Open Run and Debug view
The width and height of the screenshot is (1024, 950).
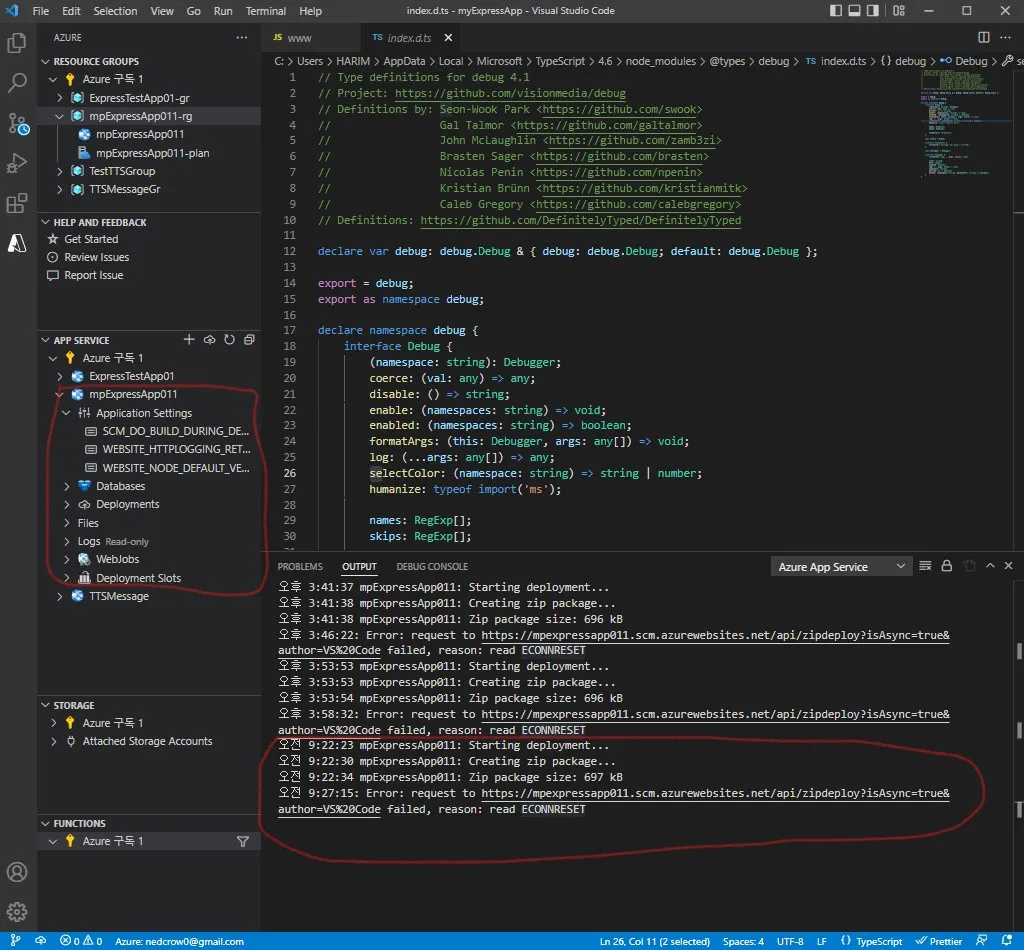click(x=17, y=163)
